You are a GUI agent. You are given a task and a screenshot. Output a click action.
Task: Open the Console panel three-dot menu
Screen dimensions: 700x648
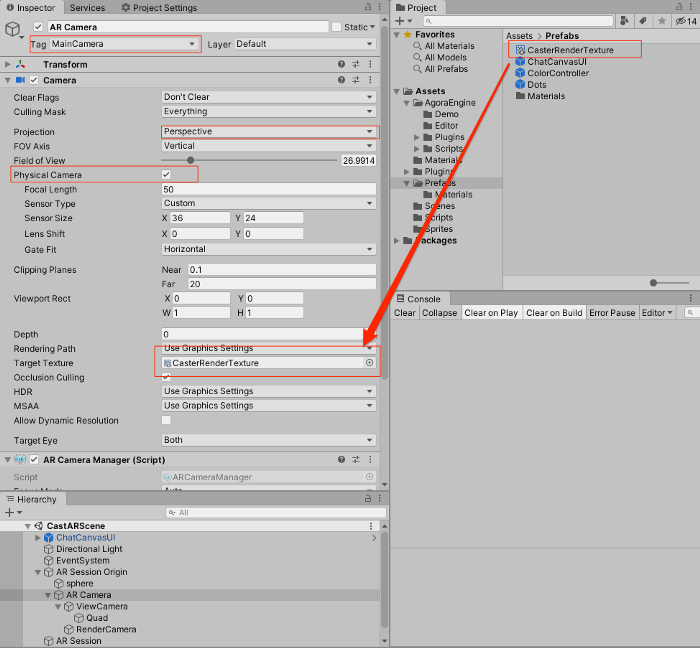(x=691, y=298)
